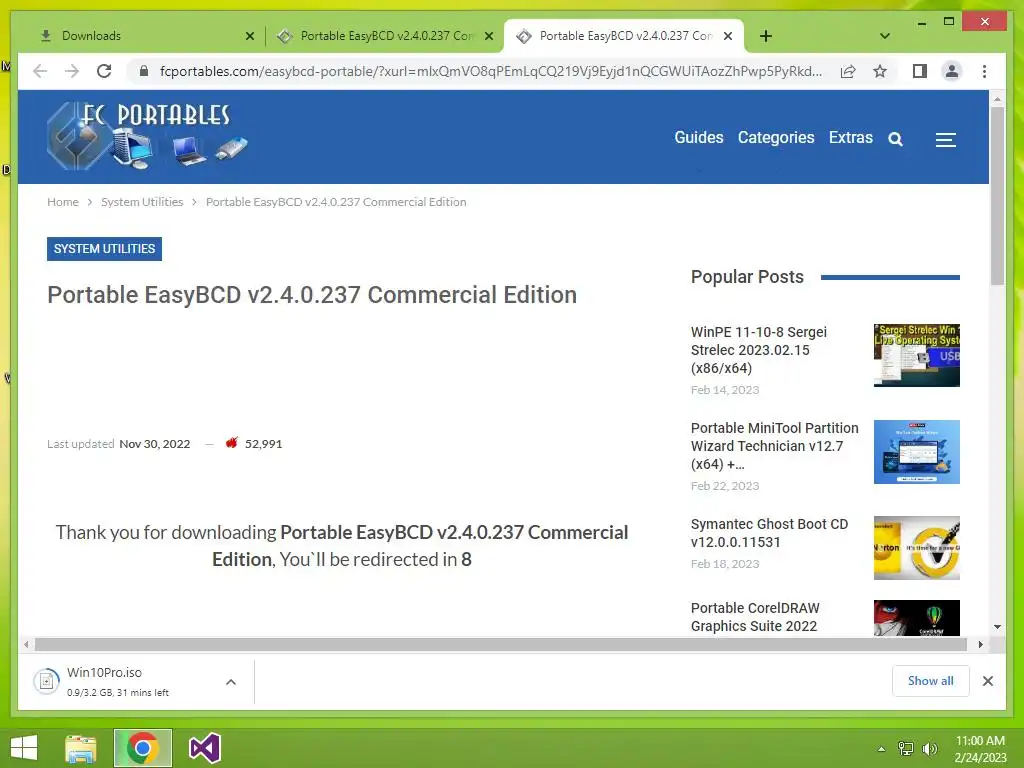Open the Chrome profile avatar
1024x768 pixels.
952,71
